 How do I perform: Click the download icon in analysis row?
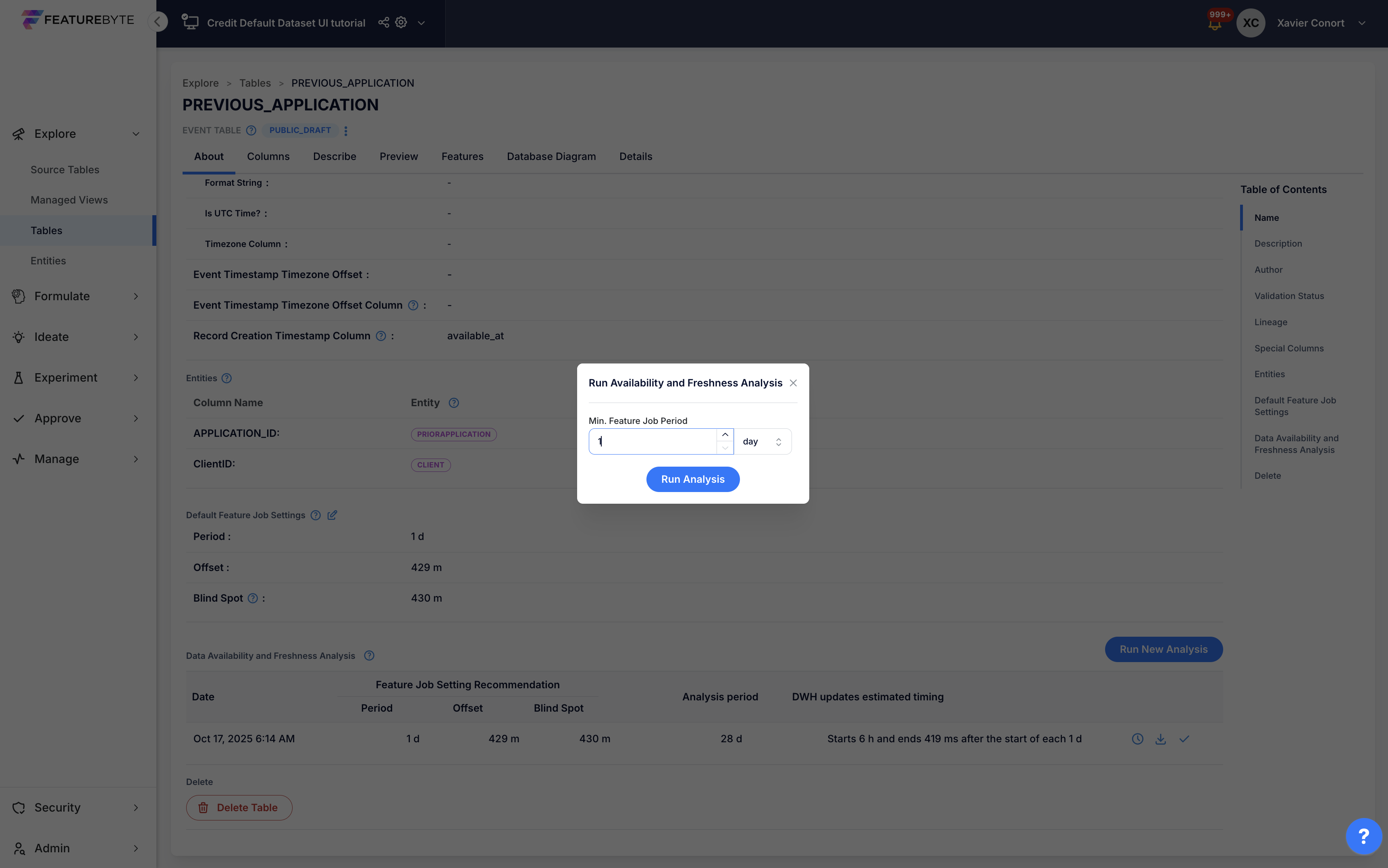point(1160,739)
